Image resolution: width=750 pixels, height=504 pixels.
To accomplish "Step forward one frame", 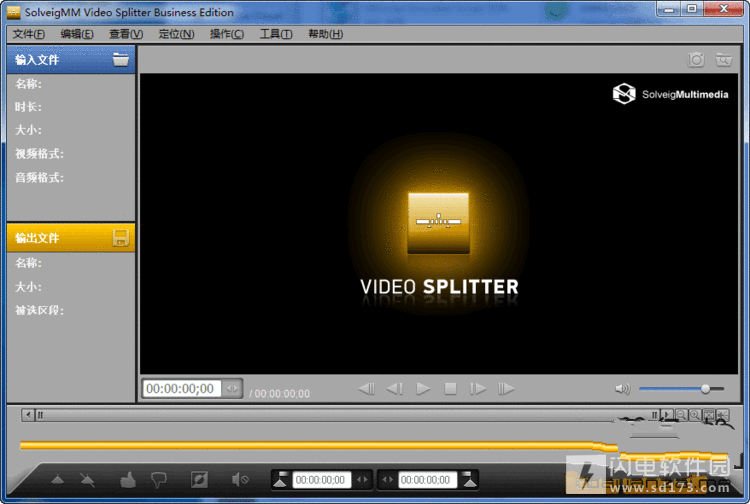I will [x=477, y=389].
